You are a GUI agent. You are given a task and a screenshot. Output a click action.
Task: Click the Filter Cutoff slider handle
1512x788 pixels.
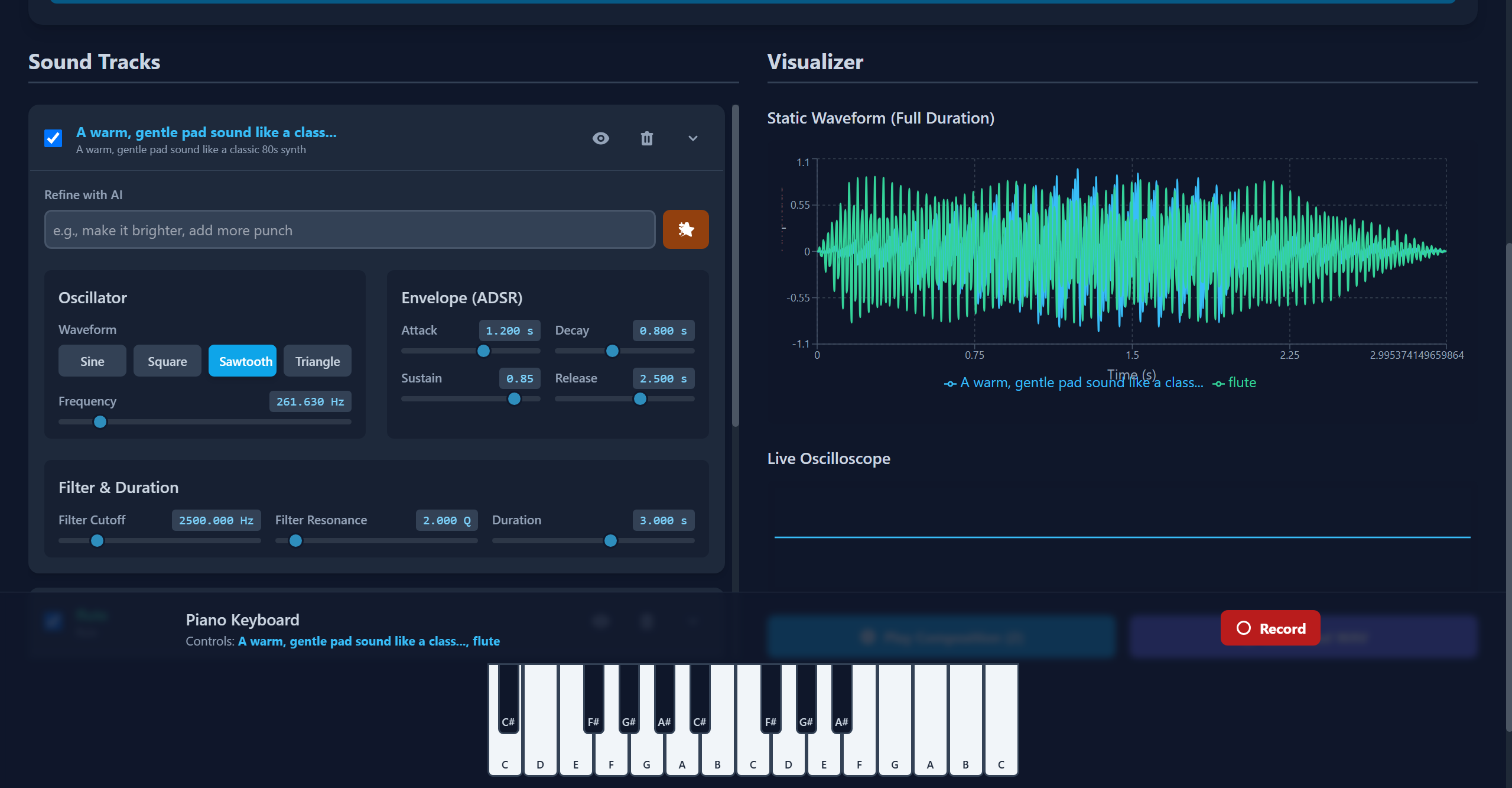point(97,541)
